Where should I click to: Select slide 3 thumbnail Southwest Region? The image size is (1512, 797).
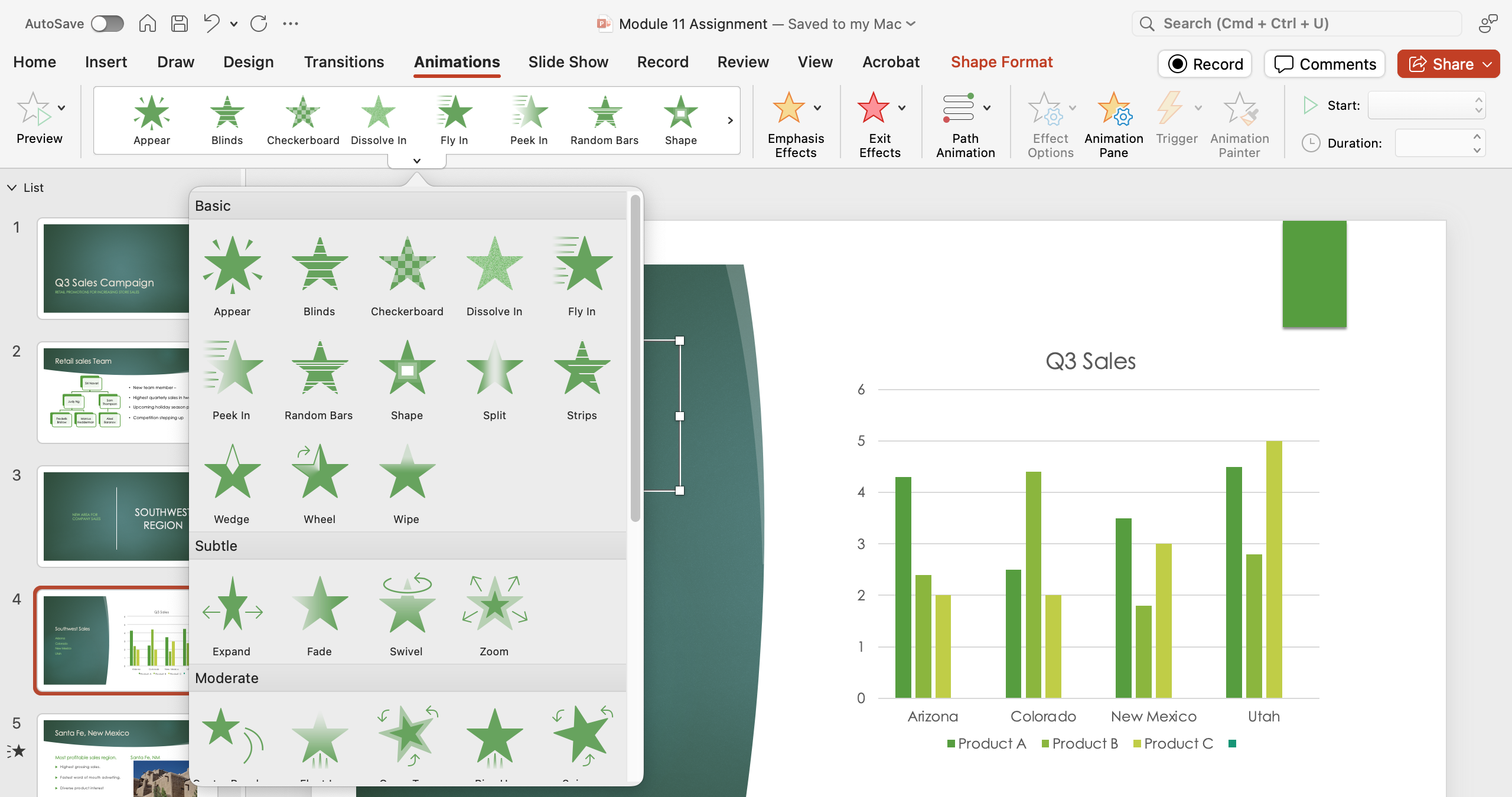pos(116,516)
